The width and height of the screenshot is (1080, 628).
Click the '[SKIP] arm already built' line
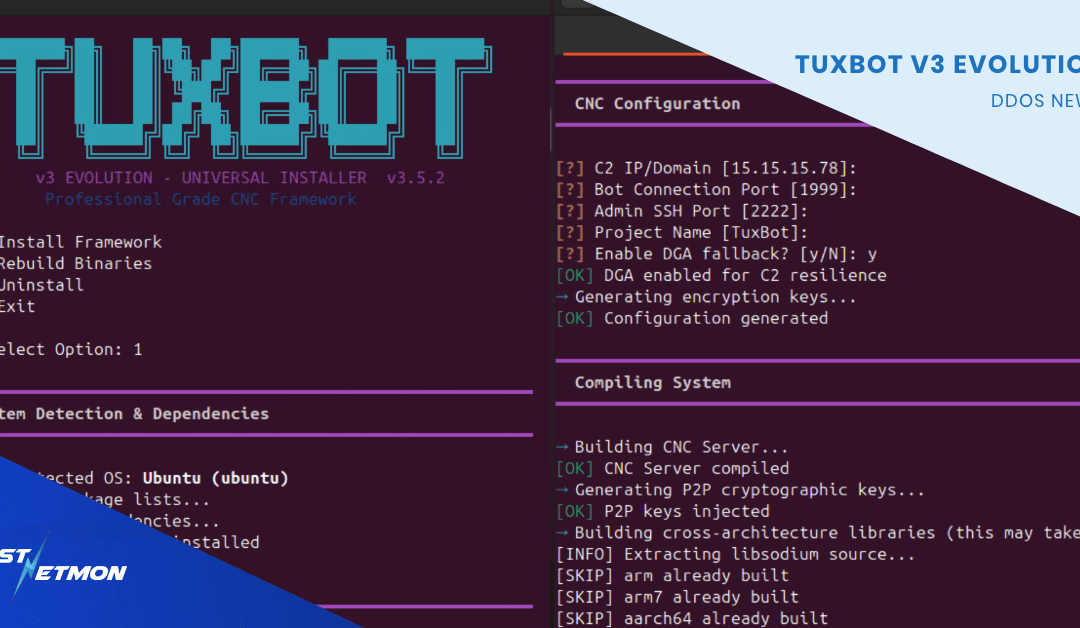pos(673,575)
